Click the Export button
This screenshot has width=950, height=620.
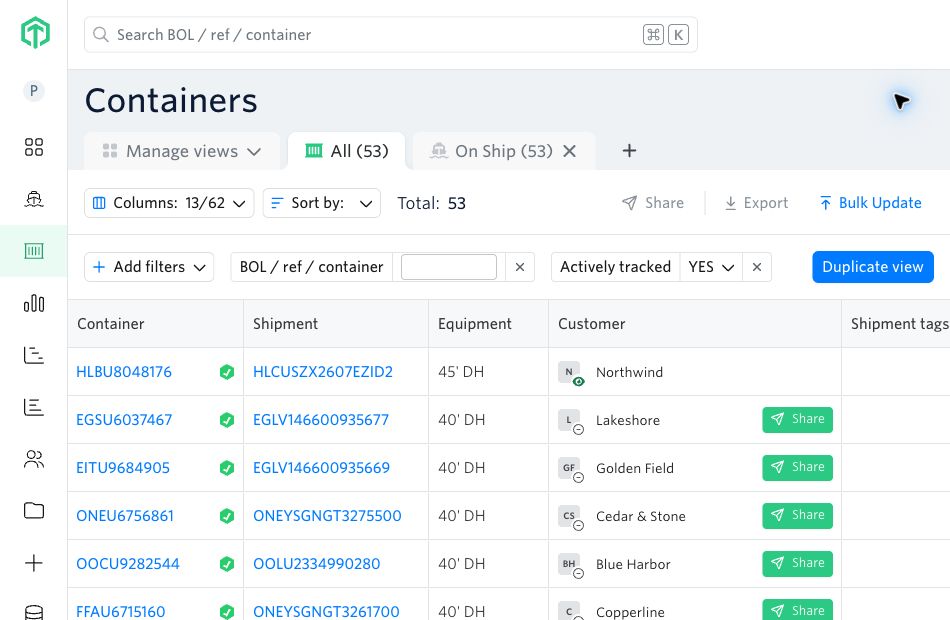click(756, 203)
